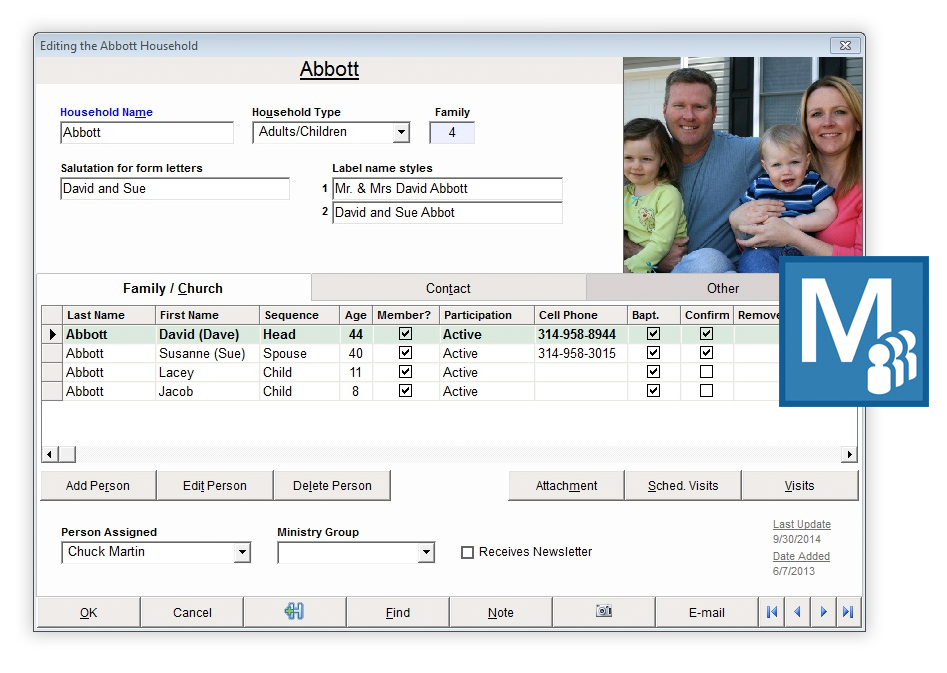Switch to the Contact tab
This screenshot has height=673, width=947.
[x=448, y=288]
